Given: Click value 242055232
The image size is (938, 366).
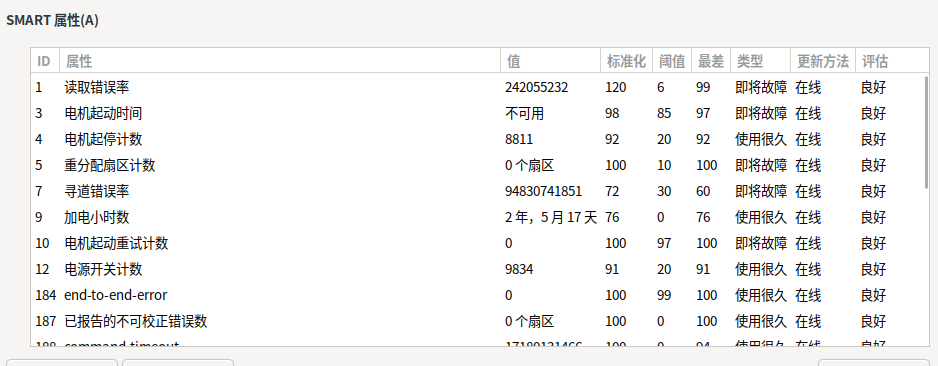Looking at the screenshot, I should [x=537, y=87].
